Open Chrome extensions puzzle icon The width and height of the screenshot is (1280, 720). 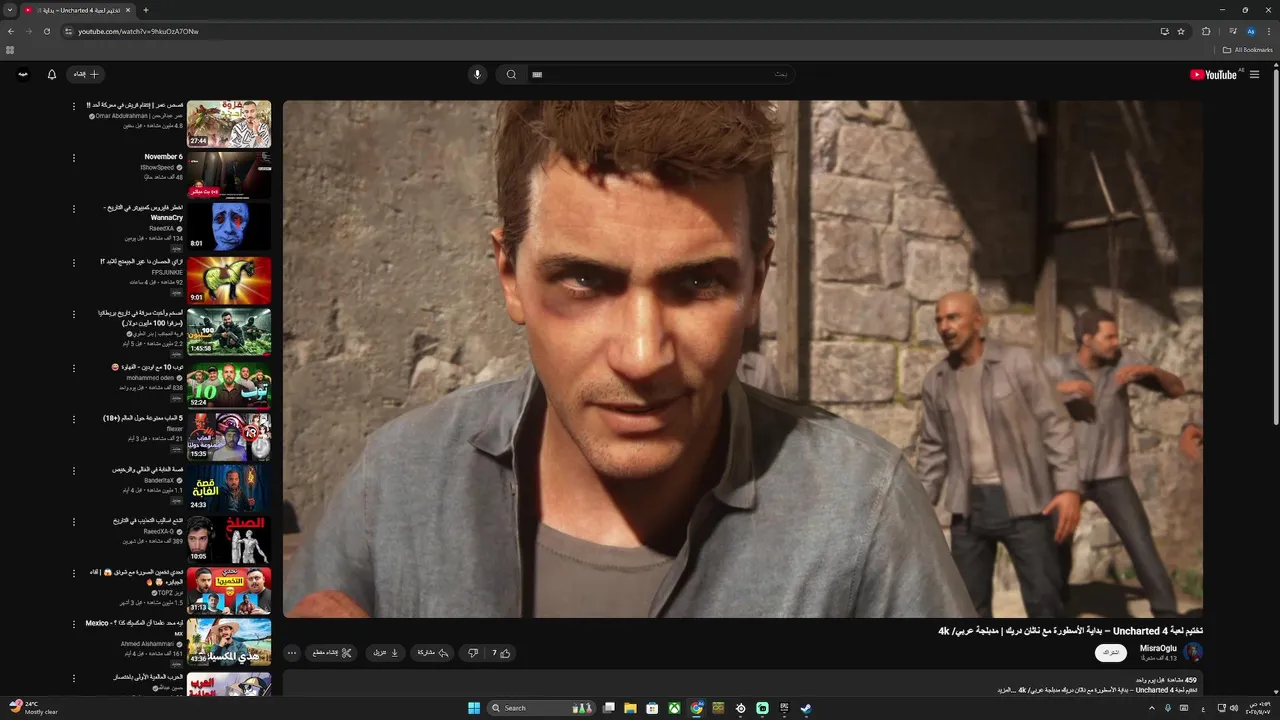point(1206,31)
